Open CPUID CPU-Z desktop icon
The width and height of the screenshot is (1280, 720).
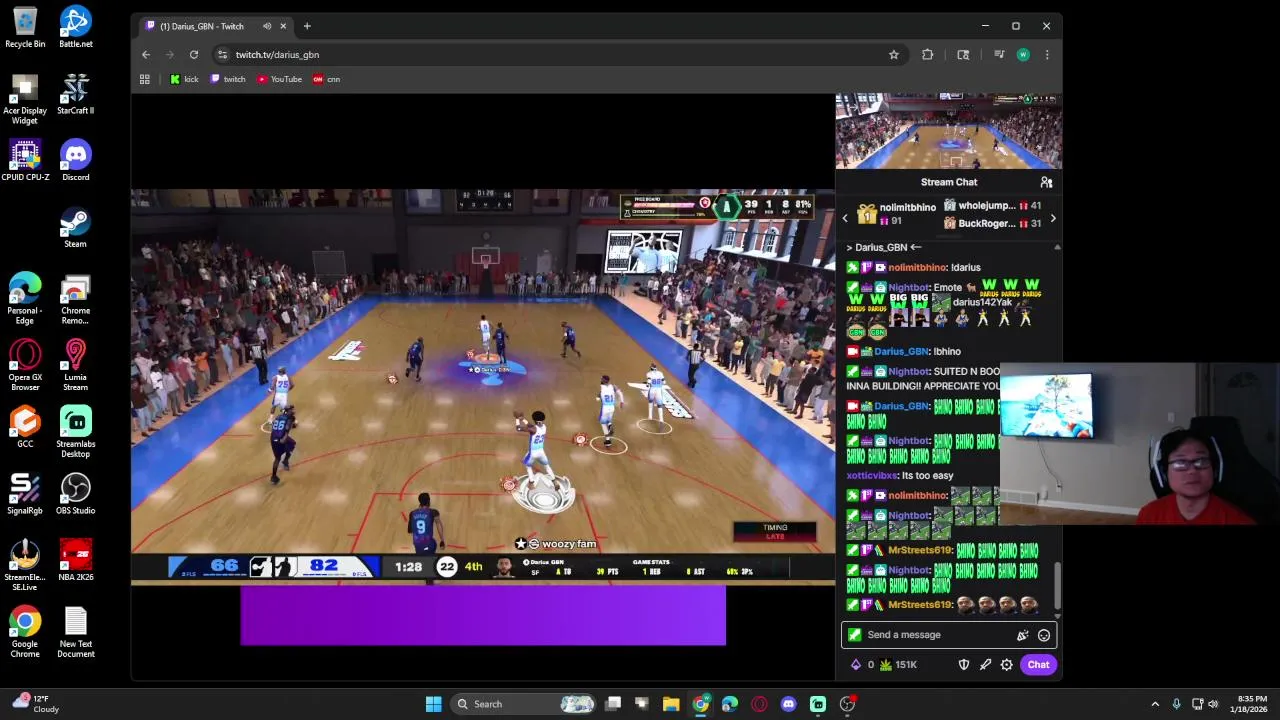point(25,161)
